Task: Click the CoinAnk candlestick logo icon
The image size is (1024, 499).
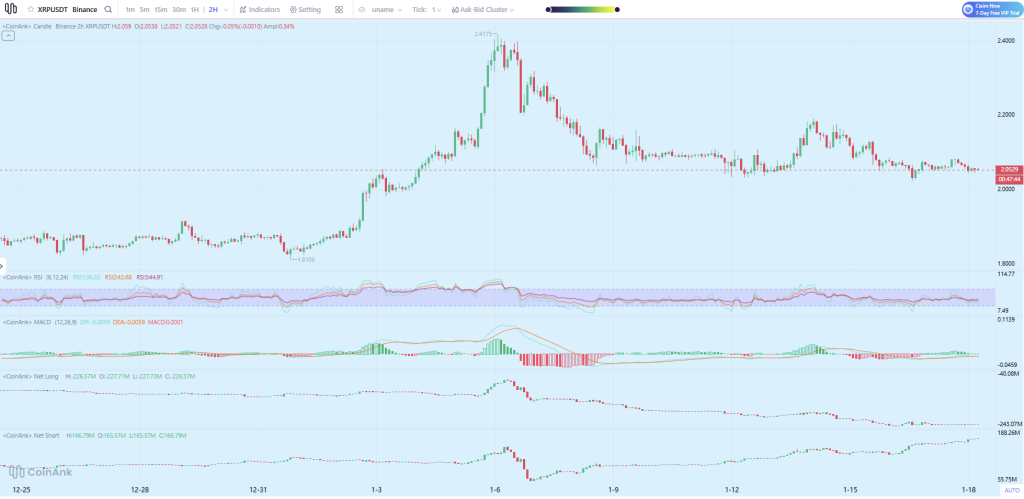Action: (x=11, y=9)
